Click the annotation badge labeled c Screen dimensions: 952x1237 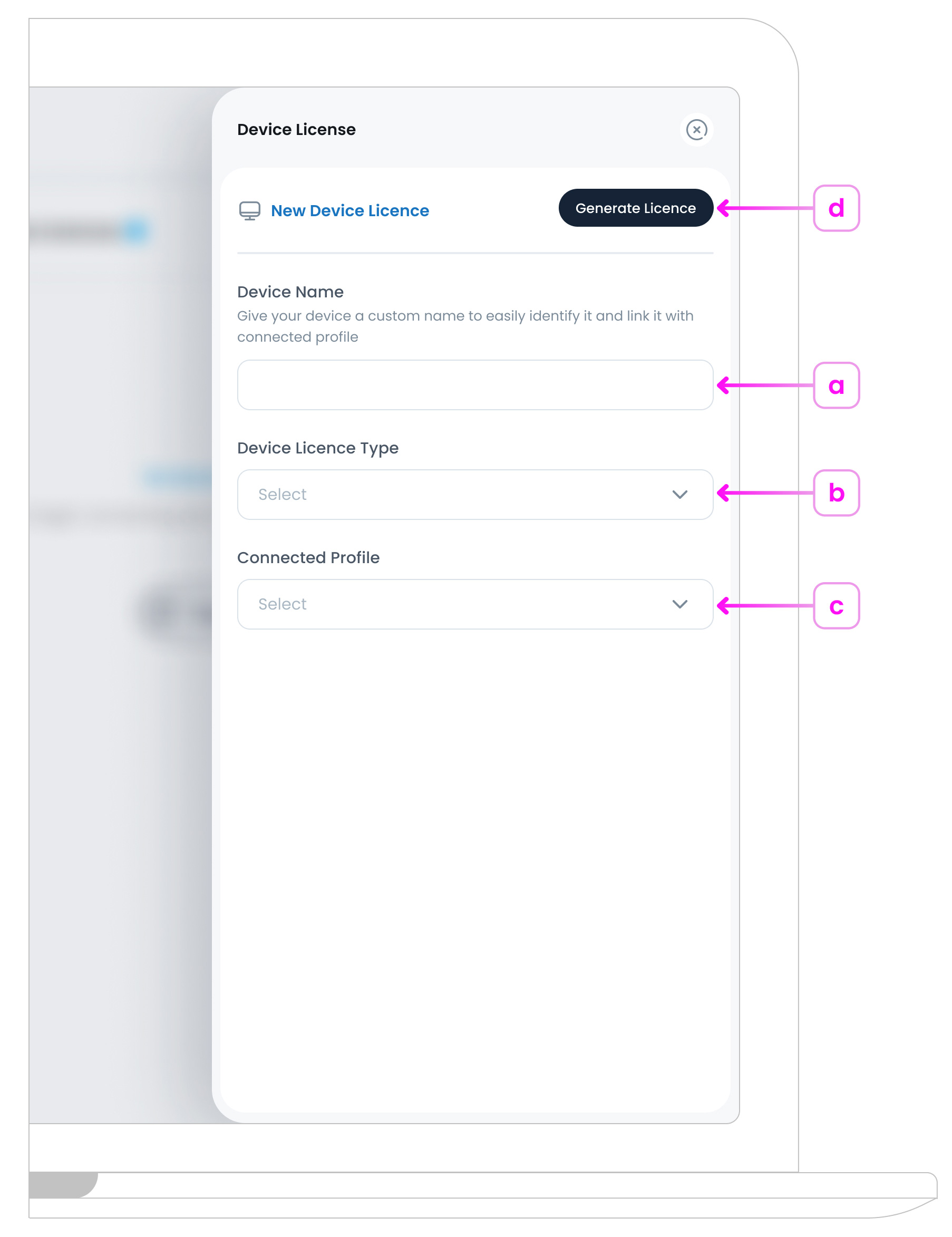pyautogui.click(x=837, y=606)
